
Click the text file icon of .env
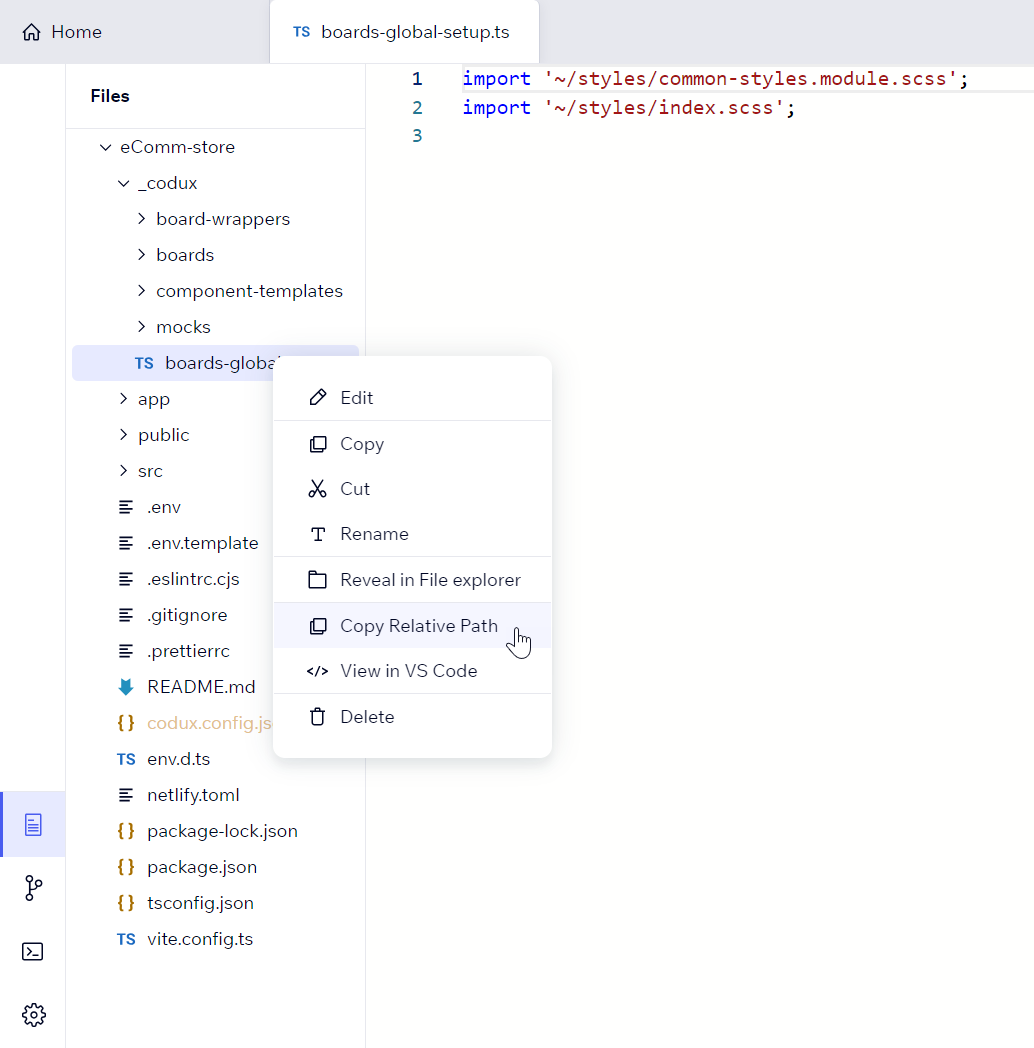tap(126, 507)
